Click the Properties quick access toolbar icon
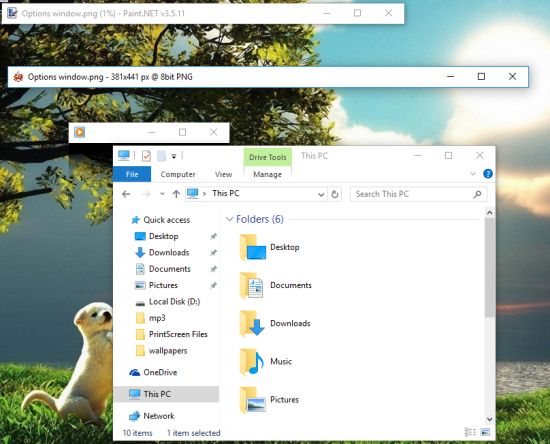Image resolution: width=550 pixels, height=444 pixels. click(x=146, y=156)
